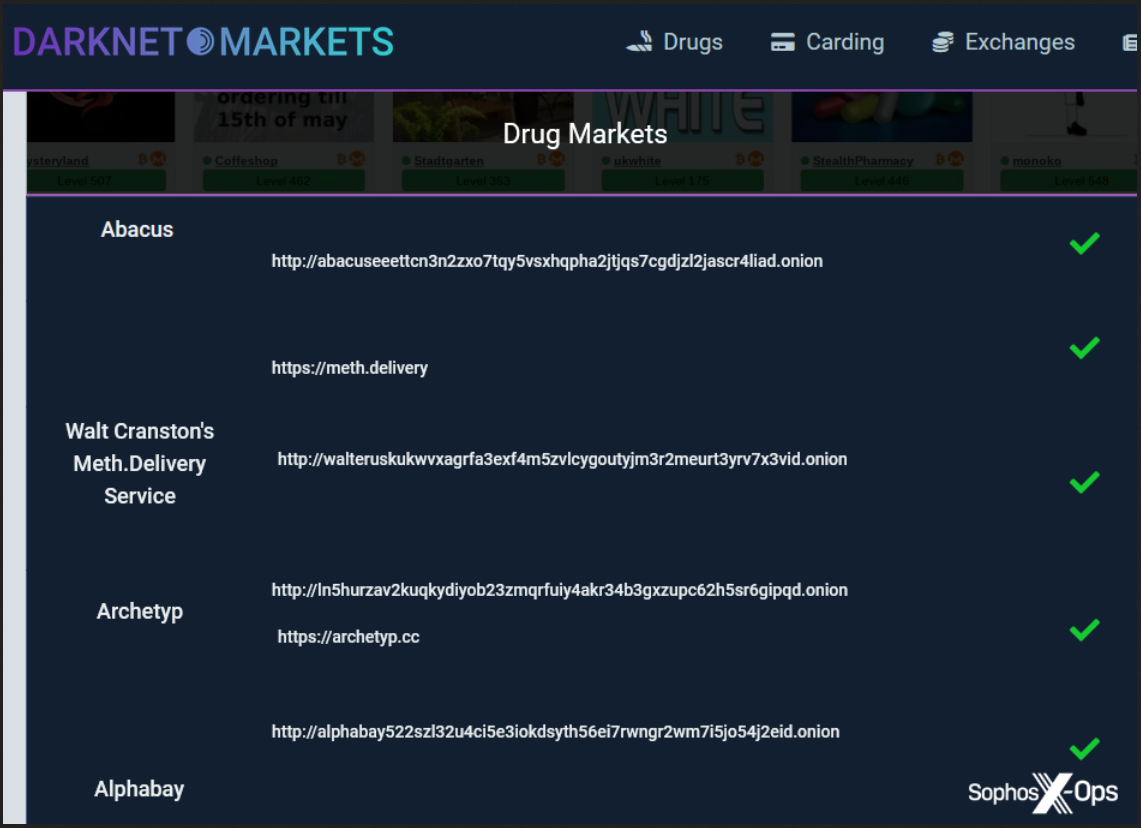This screenshot has width=1141, height=828.
Task: Click the partially visible icon after Exchanges
Action: (x=1130, y=43)
